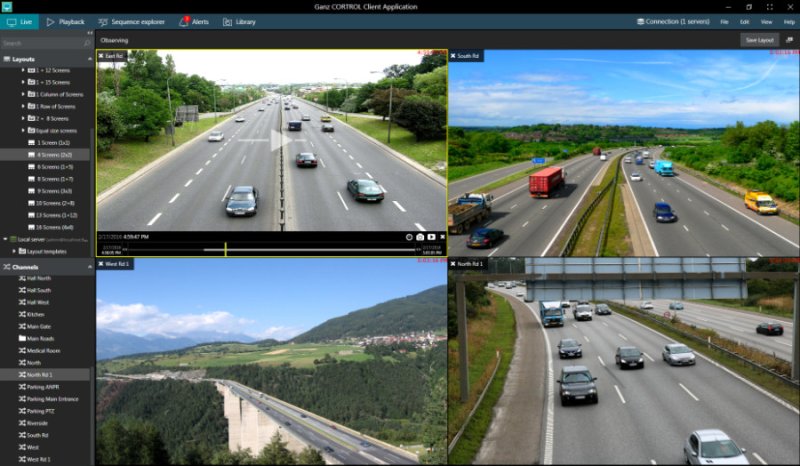Take a snapshot with the camera icon
Viewport: 800px width, 466px height.
pyautogui.click(x=421, y=237)
